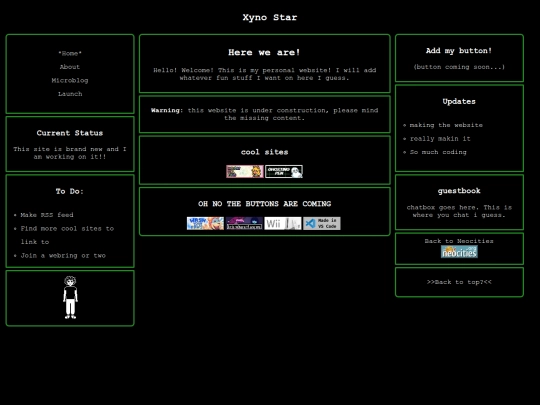
Task: Click the Wii button badge
Action: tap(283, 223)
